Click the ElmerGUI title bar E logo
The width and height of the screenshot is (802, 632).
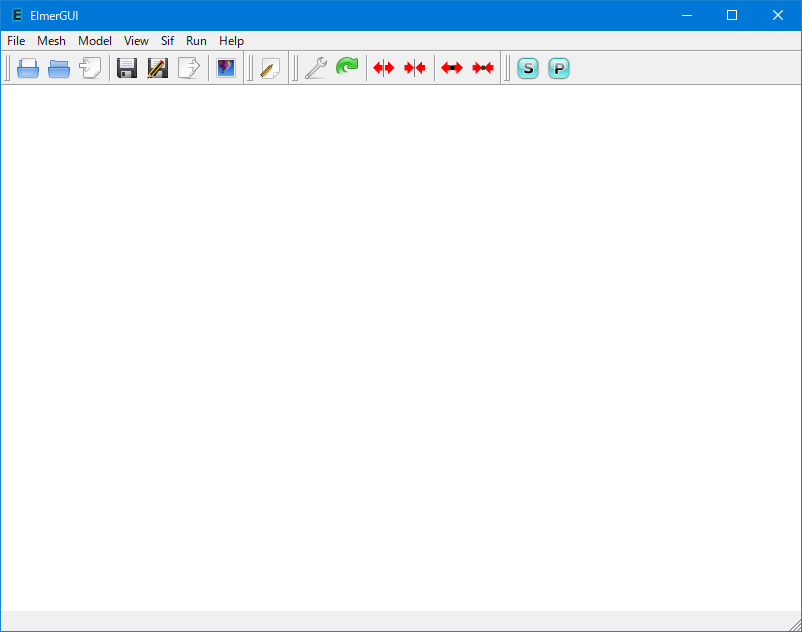[x=17, y=15]
